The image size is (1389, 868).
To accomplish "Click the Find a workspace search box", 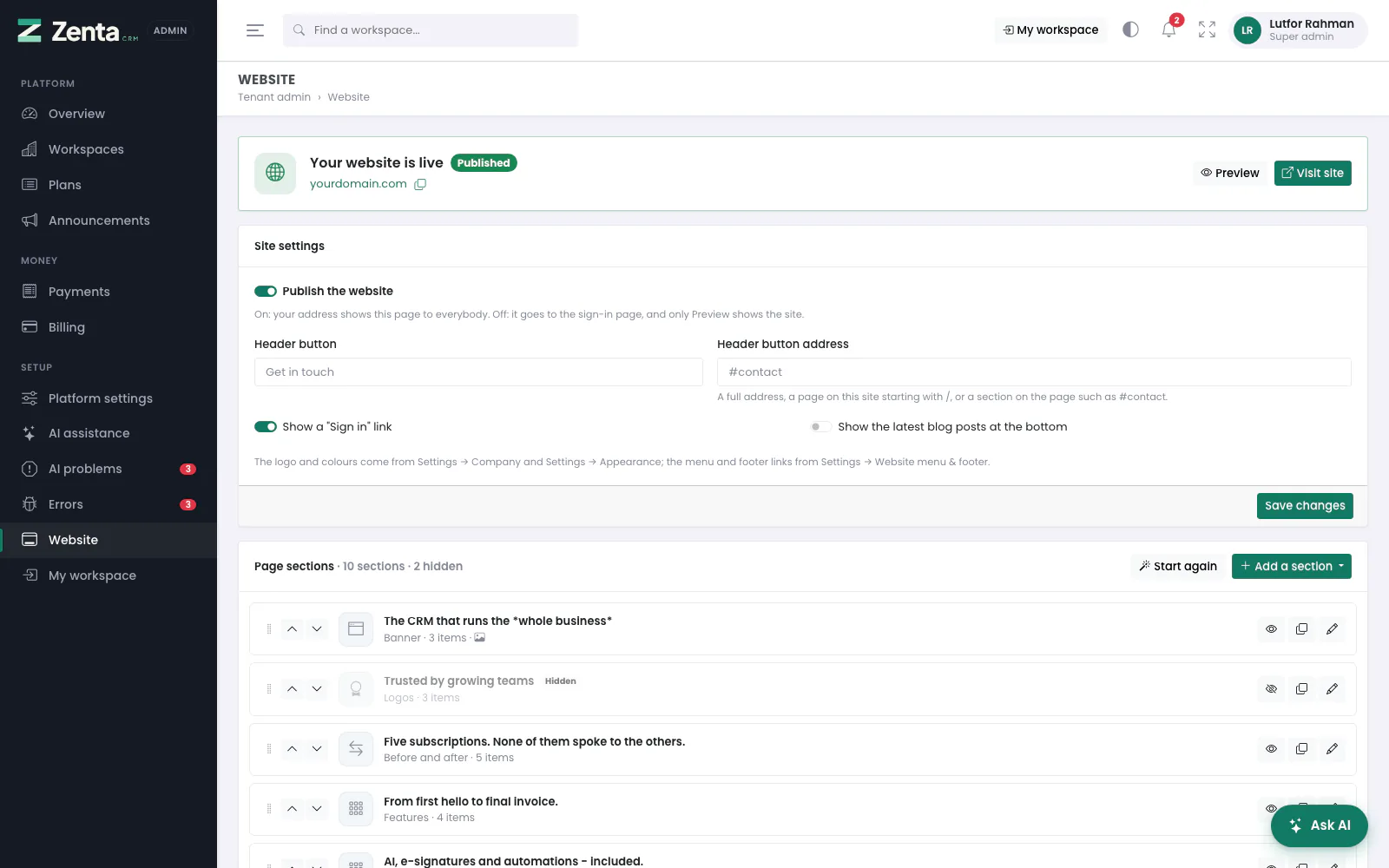I will click(431, 30).
